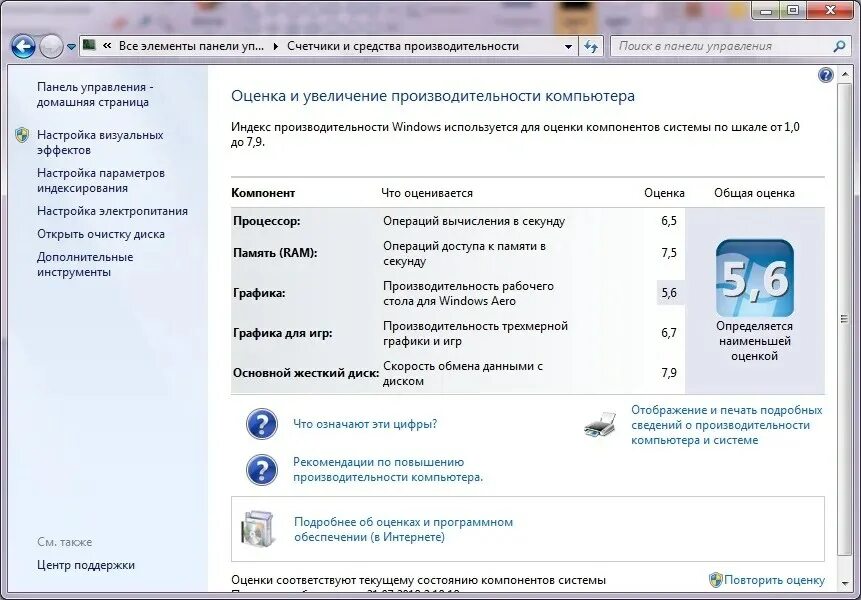
Task: Expand the arrow after 'Все элементы панели уп...'
Action: 276,46
